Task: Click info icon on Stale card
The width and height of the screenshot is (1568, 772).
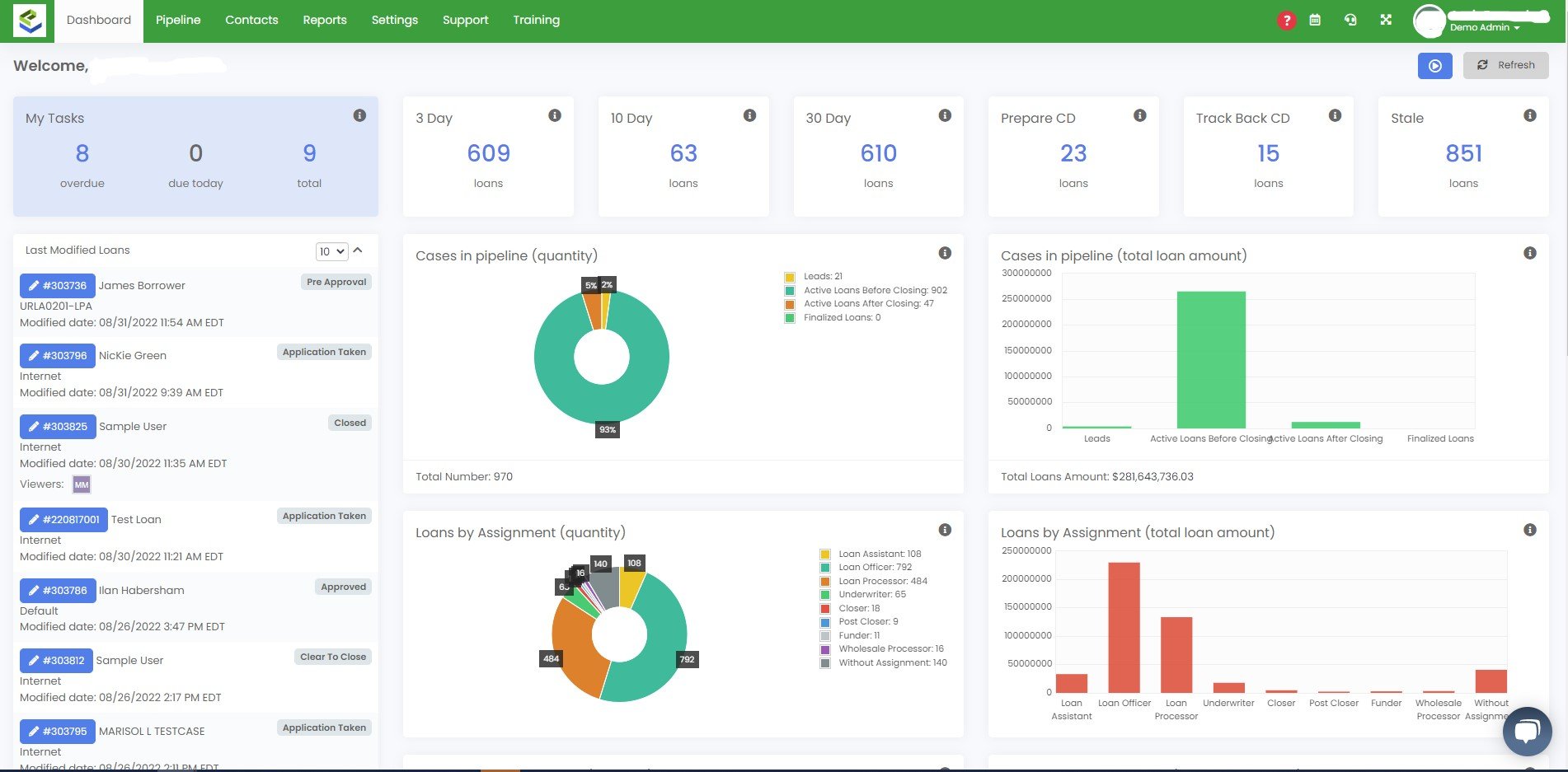Action: pos(1529,116)
